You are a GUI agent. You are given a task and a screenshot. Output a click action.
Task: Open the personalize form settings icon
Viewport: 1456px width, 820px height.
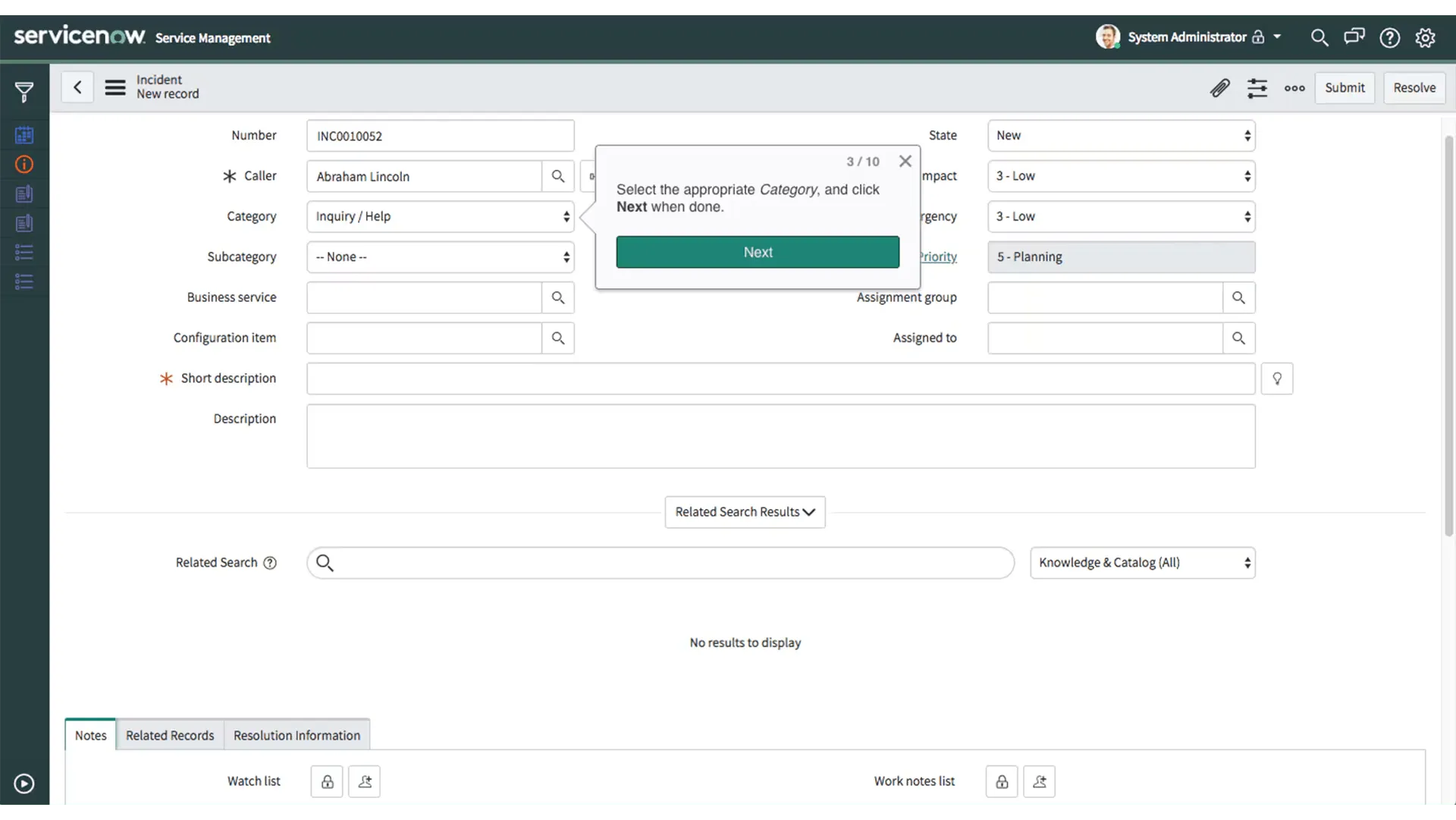(1257, 88)
